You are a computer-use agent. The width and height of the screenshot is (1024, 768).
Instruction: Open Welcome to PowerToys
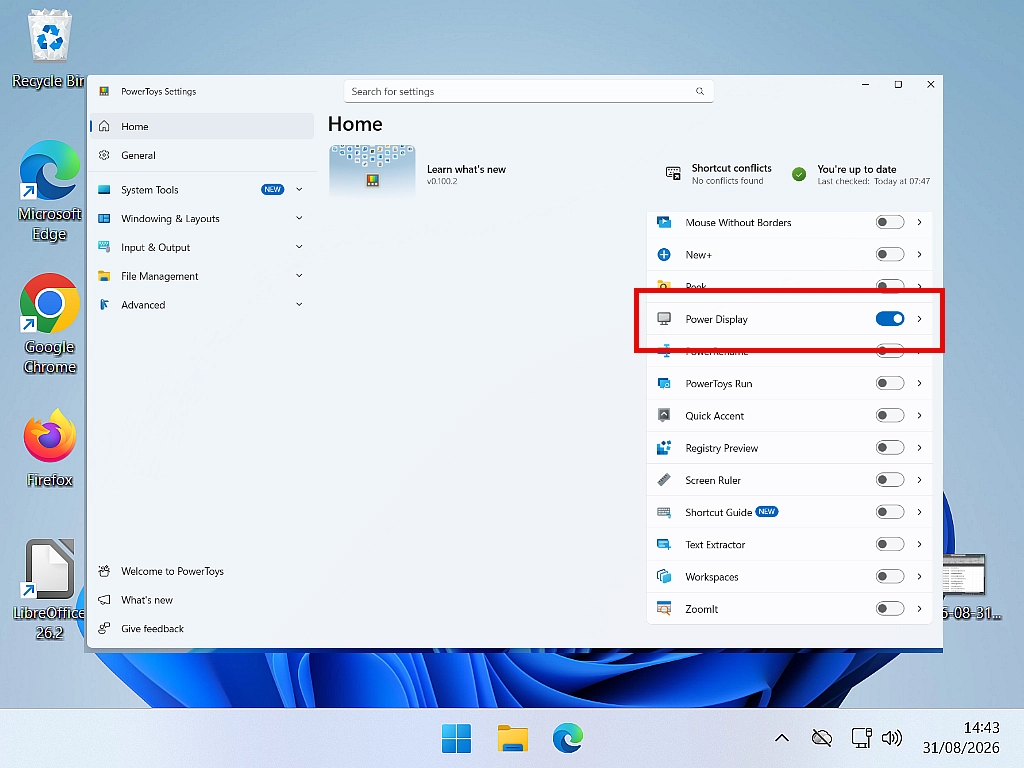point(202,571)
